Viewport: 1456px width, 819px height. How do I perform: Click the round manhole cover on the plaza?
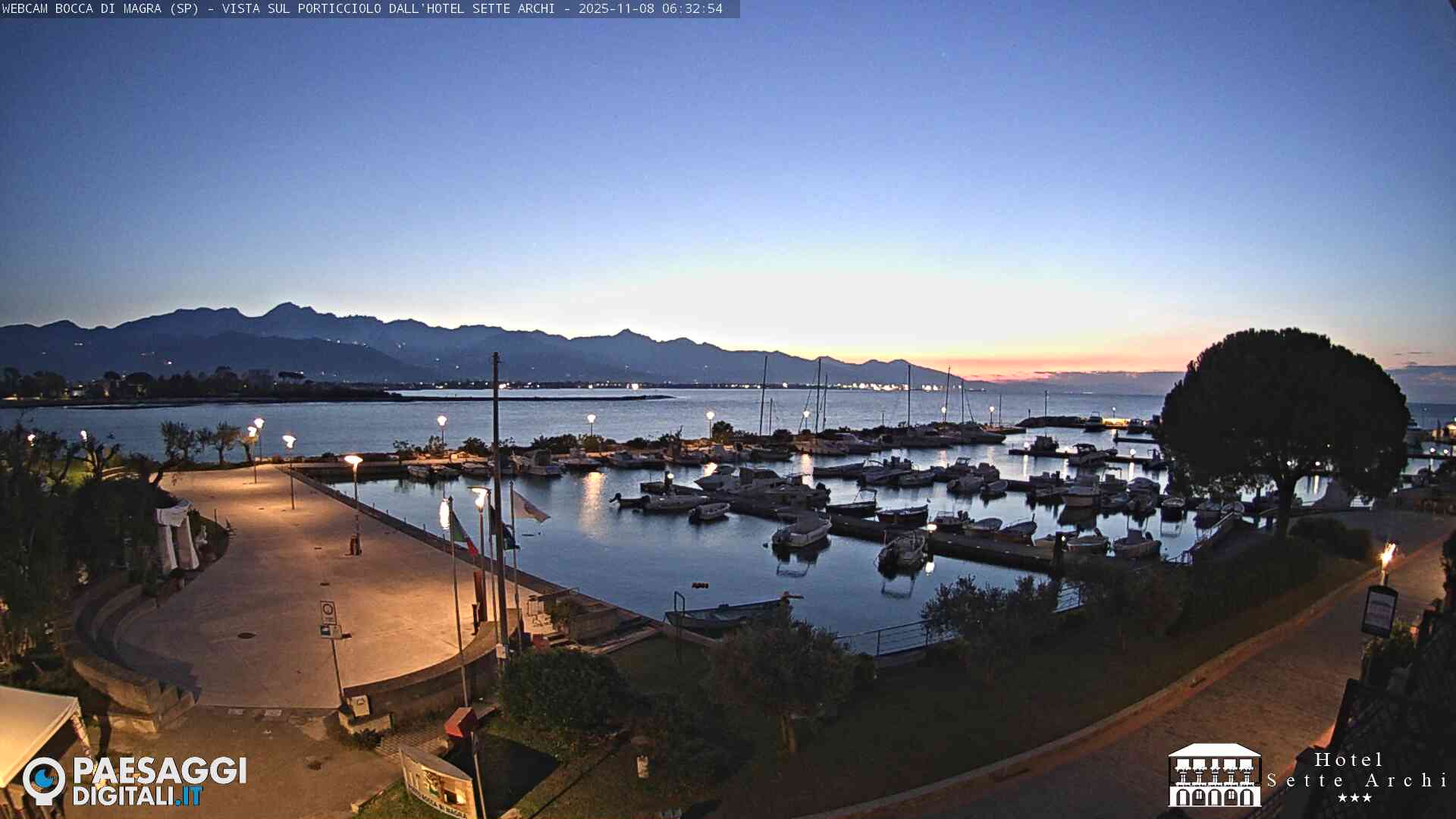click(246, 635)
